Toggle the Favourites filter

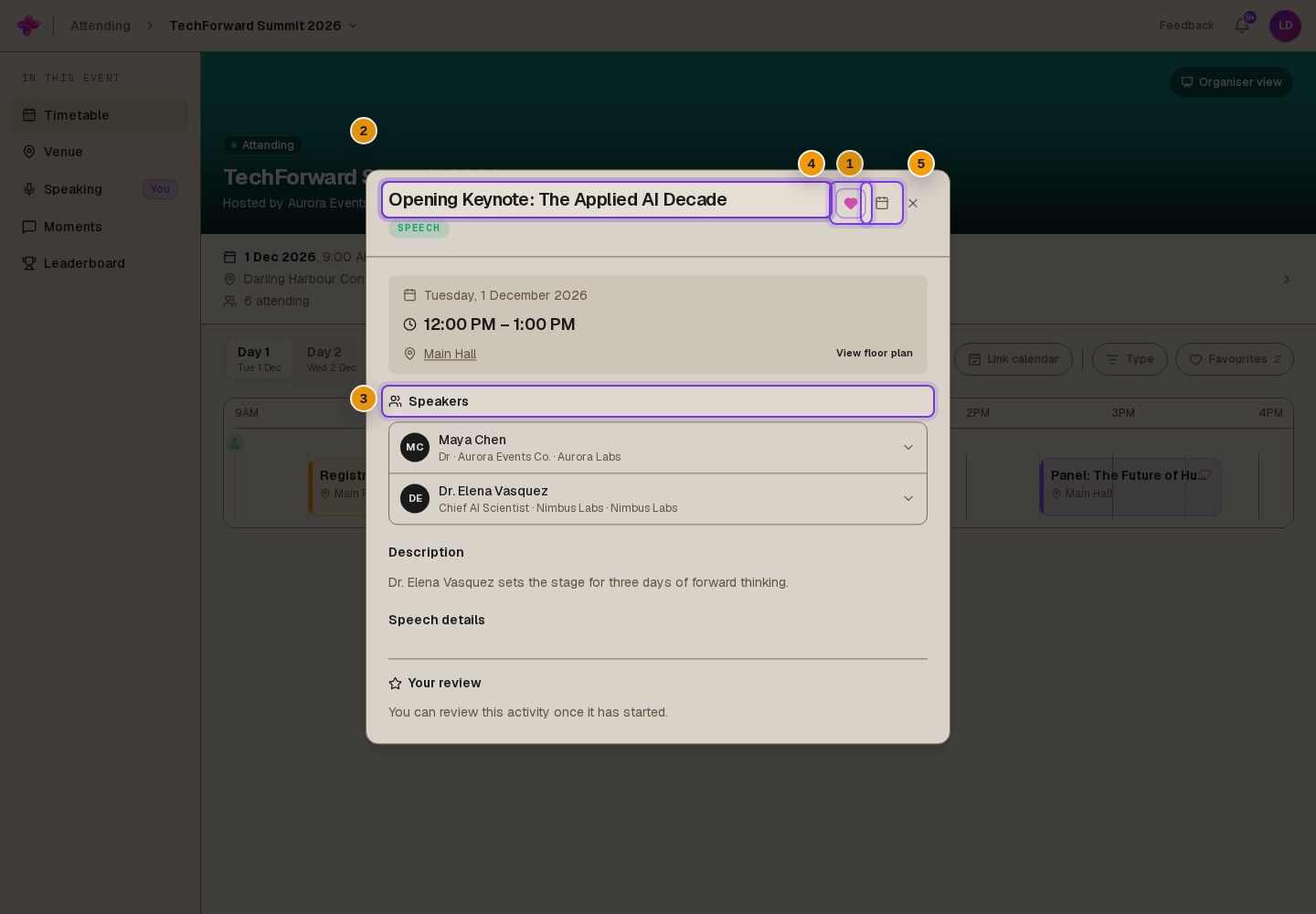click(1235, 359)
